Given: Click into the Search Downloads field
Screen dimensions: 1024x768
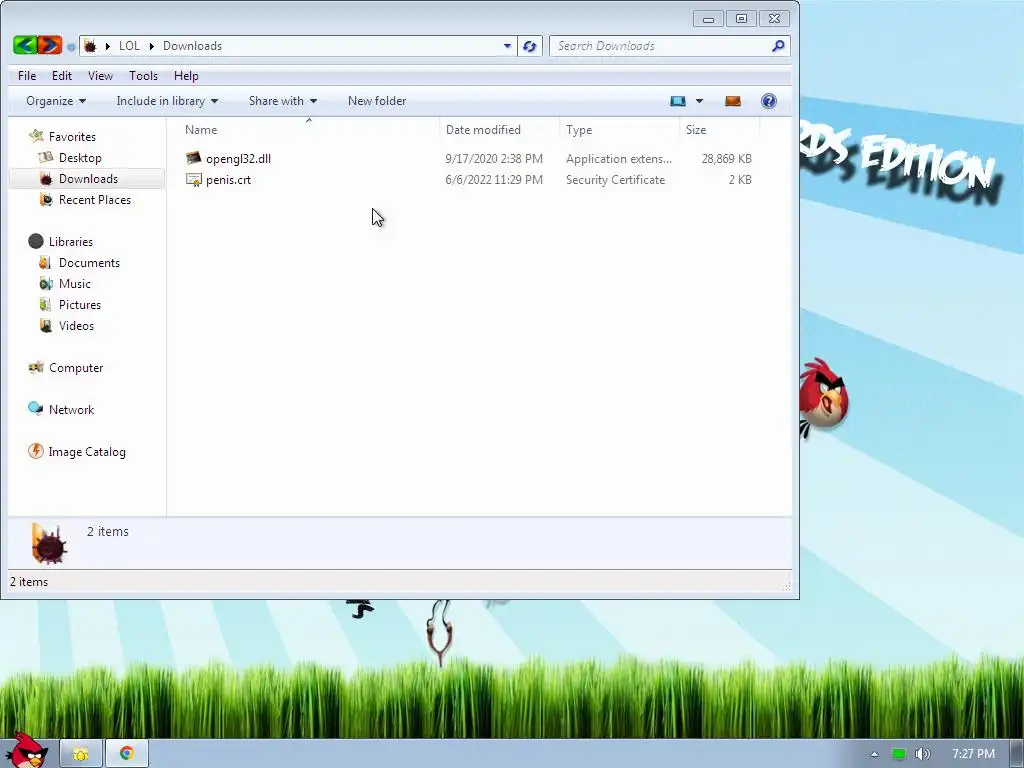Looking at the screenshot, I should [660, 46].
